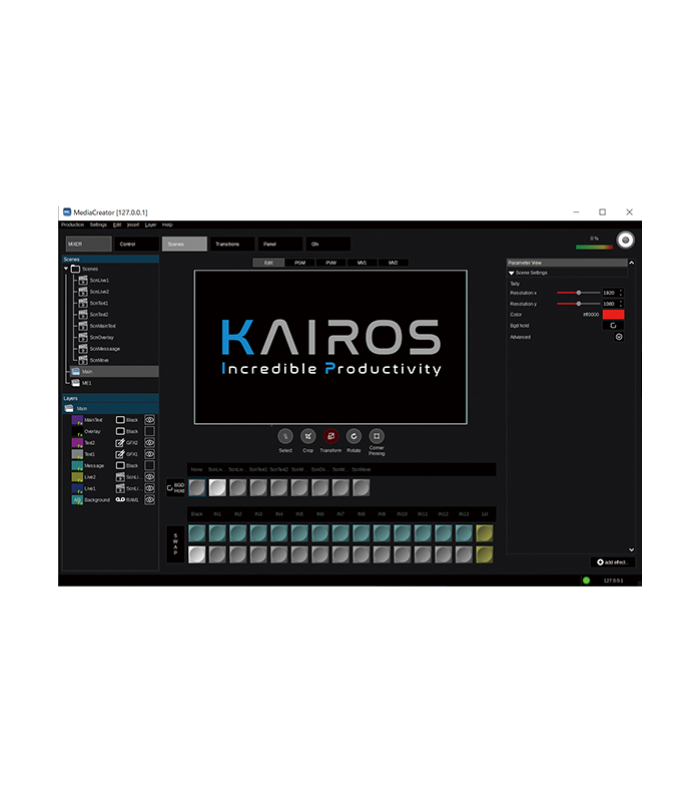The image size is (700, 800).
Task: Select the ScnMessage scene in tree
Action: coord(105,348)
